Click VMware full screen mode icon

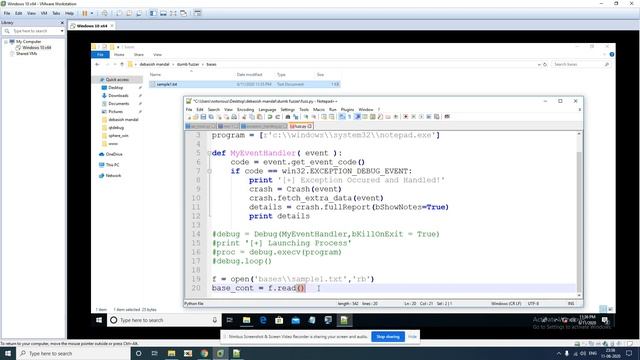173,13
